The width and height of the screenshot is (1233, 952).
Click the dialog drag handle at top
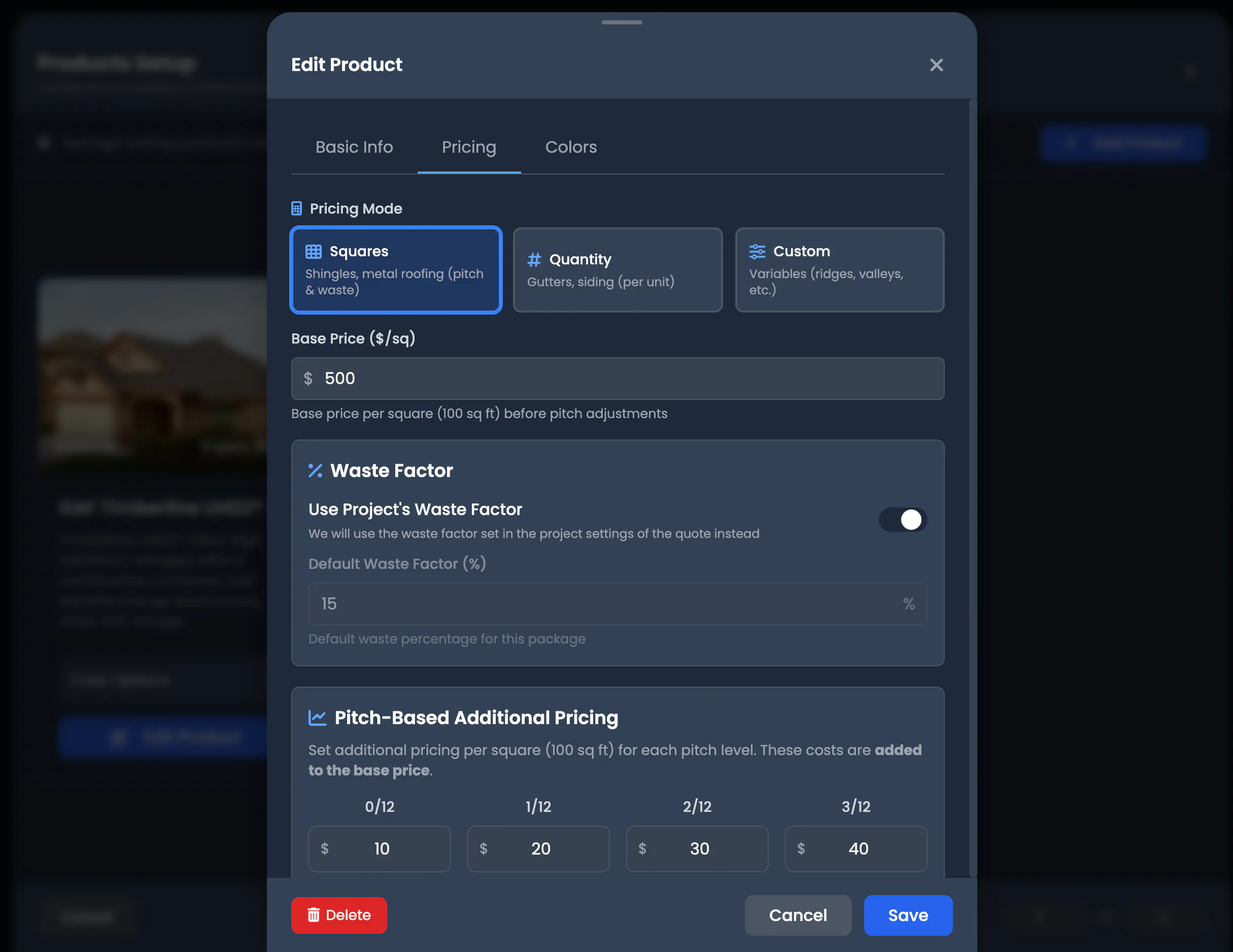coord(622,23)
